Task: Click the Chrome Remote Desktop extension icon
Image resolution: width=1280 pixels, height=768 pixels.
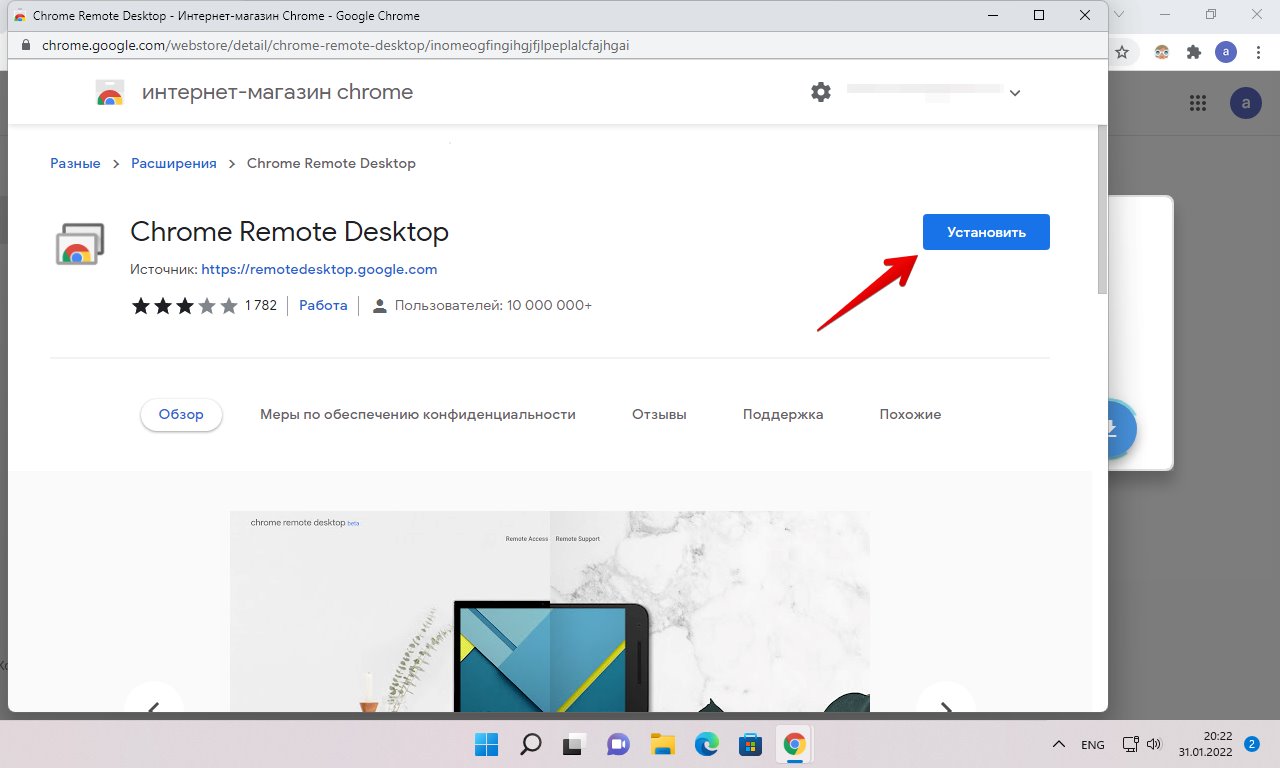Action: (79, 243)
